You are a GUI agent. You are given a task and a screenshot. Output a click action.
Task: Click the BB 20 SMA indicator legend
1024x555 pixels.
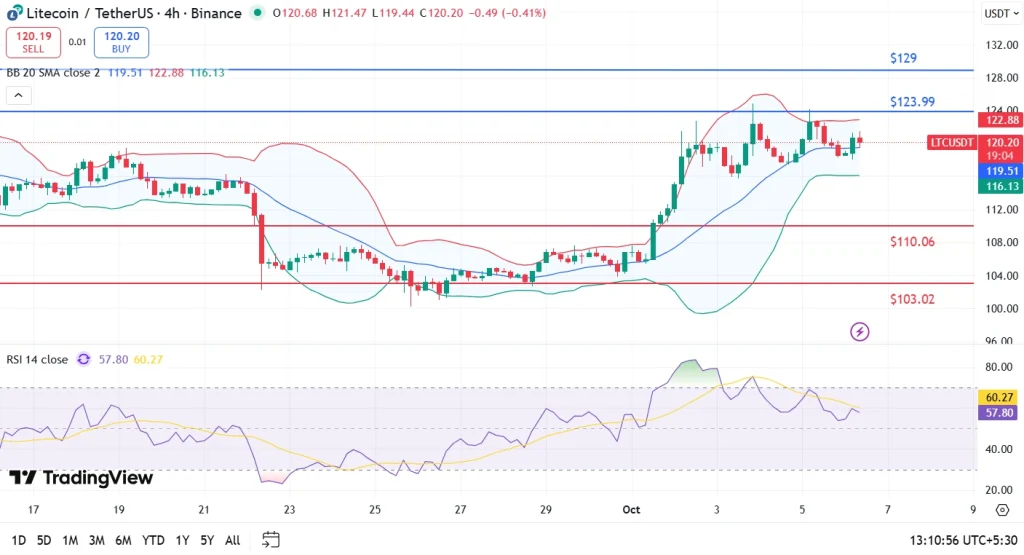(52, 72)
